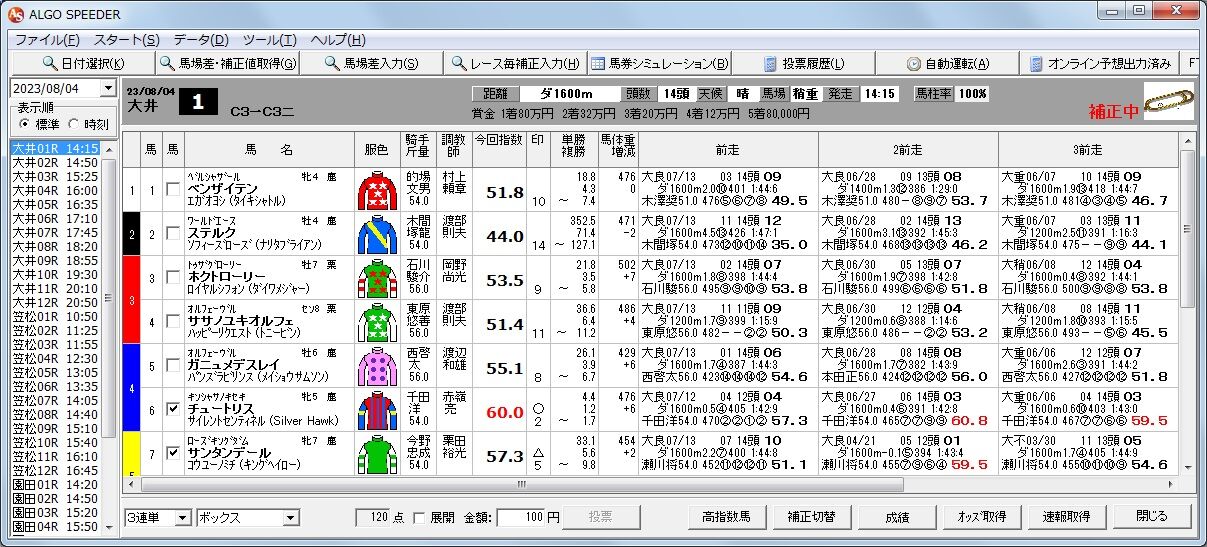The width and height of the screenshot is (1207, 547).
Task: Click the safety pin icon beside 補正中
Action: point(1169,101)
